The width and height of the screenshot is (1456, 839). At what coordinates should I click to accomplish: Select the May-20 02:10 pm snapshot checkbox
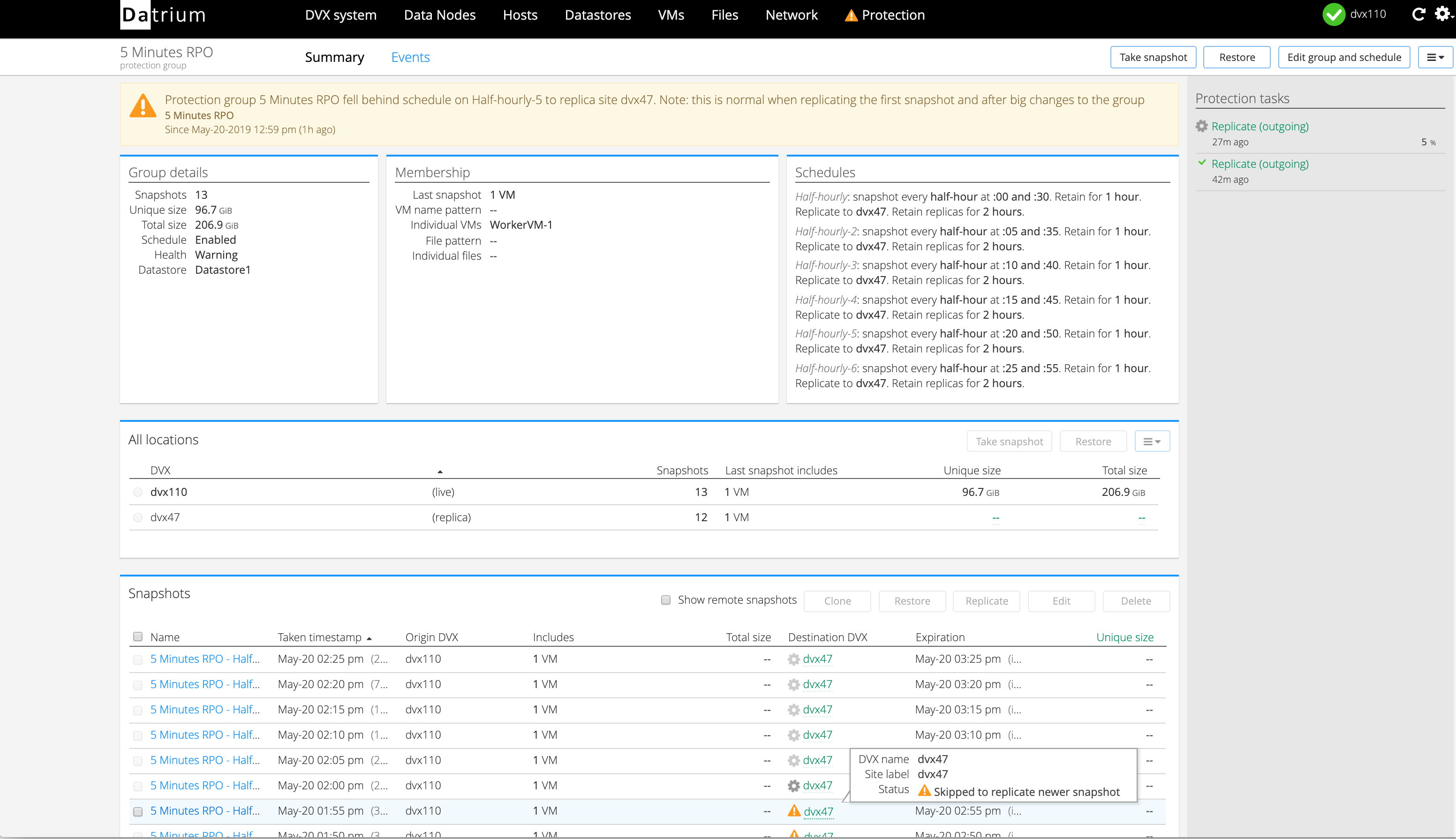[138, 736]
